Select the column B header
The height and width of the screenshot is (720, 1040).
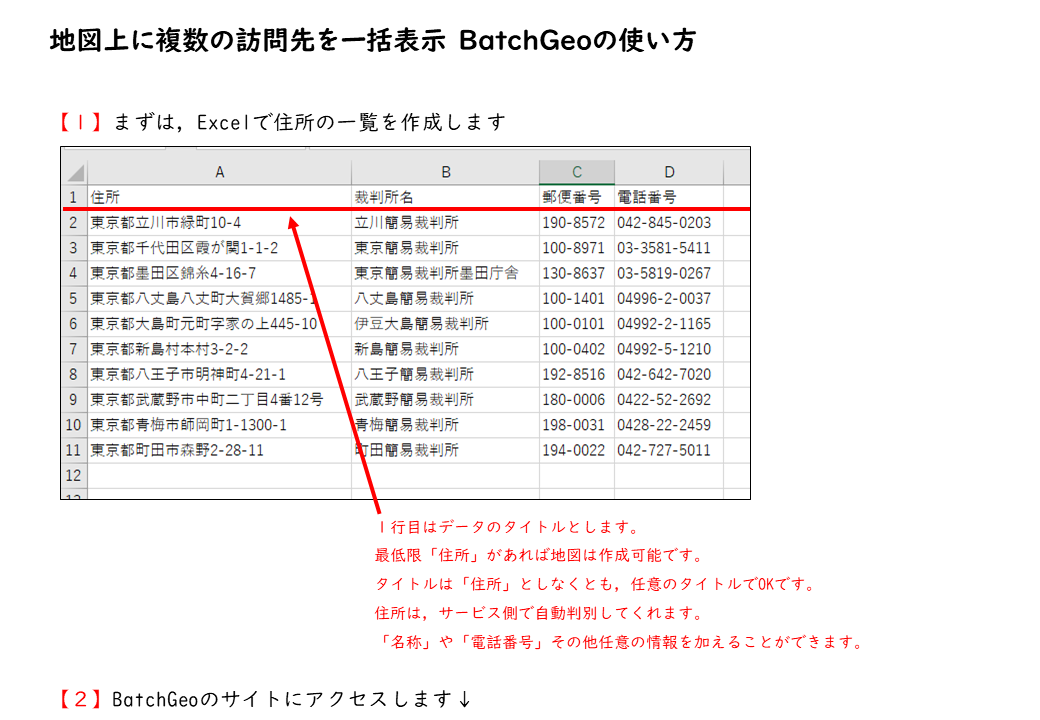click(x=446, y=172)
